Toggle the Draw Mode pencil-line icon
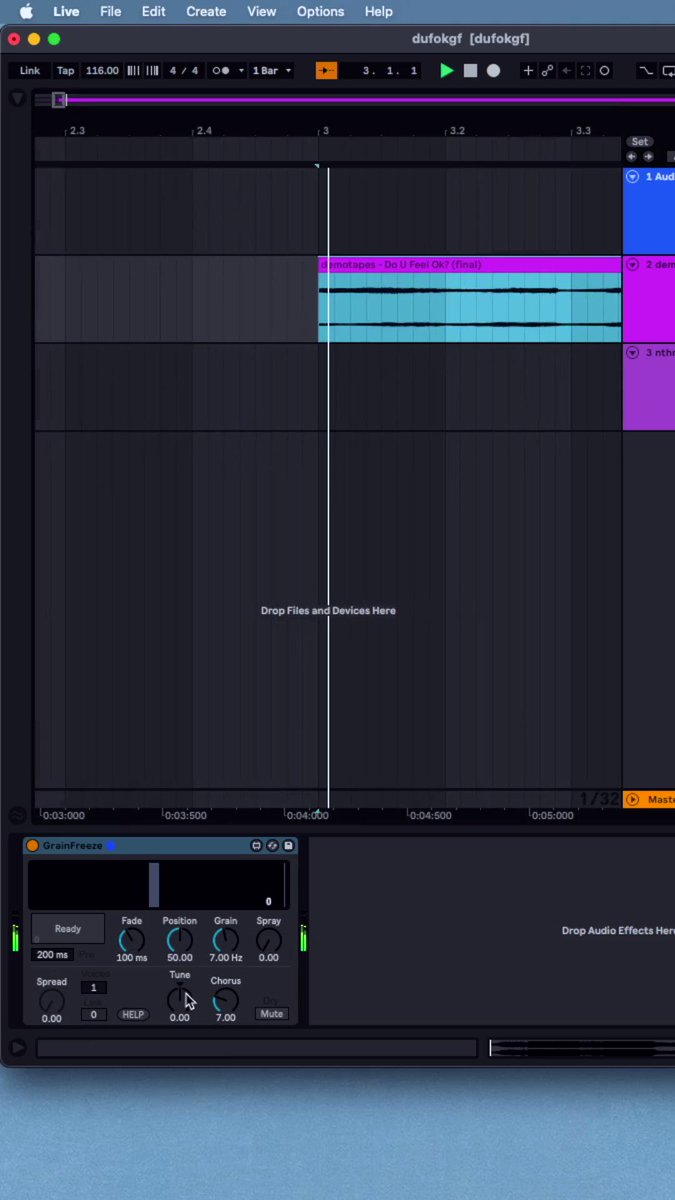The width and height of the screenshot is (675, 1200). click(646, 71)
